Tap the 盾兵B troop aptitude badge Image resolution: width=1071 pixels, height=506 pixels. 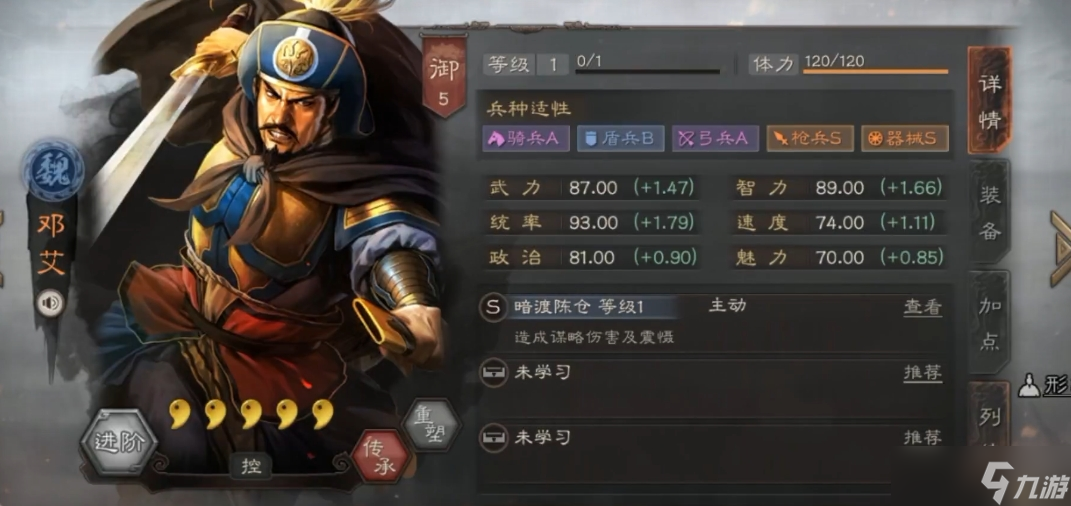tap(620, 139)
